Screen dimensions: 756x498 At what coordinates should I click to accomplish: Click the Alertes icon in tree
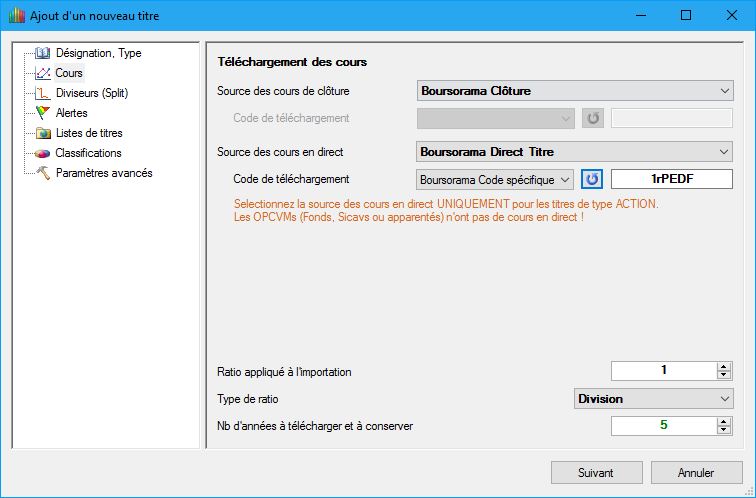click(42, 113)
